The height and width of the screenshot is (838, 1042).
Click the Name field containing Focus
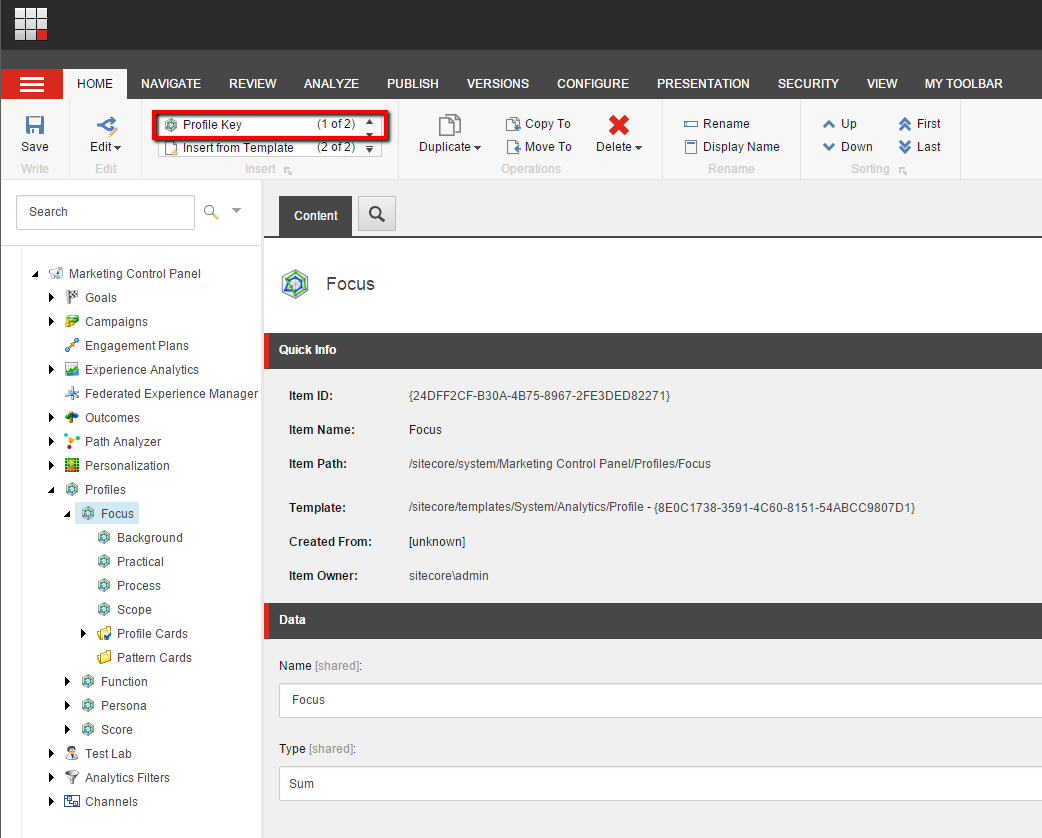pyautogui.click(x=660, y=700)
